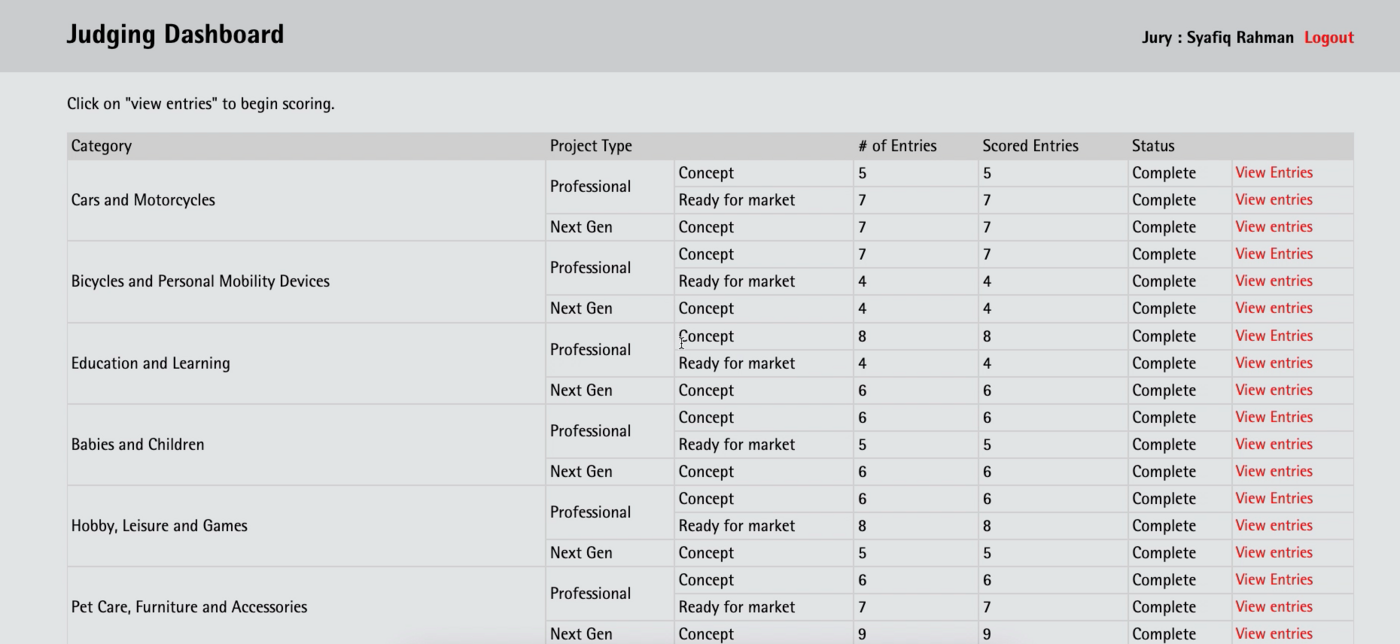View Babies and Children Ready for market entries
1400x644 pixels.
[1273, 444]
